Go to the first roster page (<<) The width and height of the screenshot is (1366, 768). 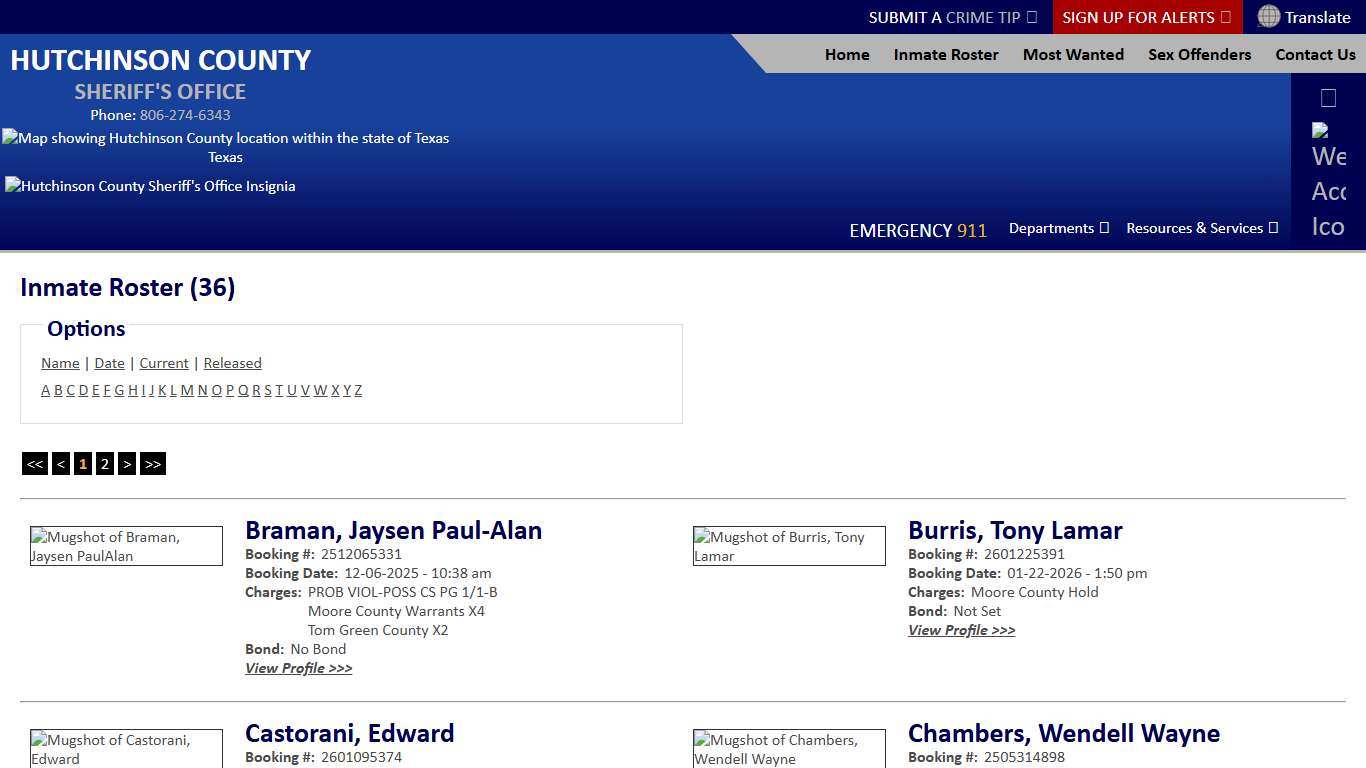35,464
